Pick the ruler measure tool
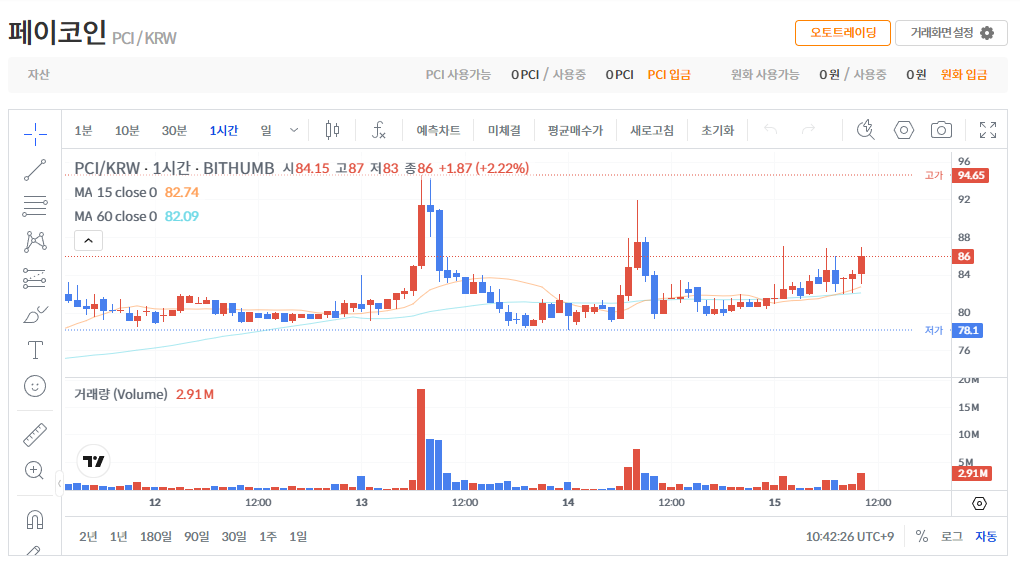 35,434
